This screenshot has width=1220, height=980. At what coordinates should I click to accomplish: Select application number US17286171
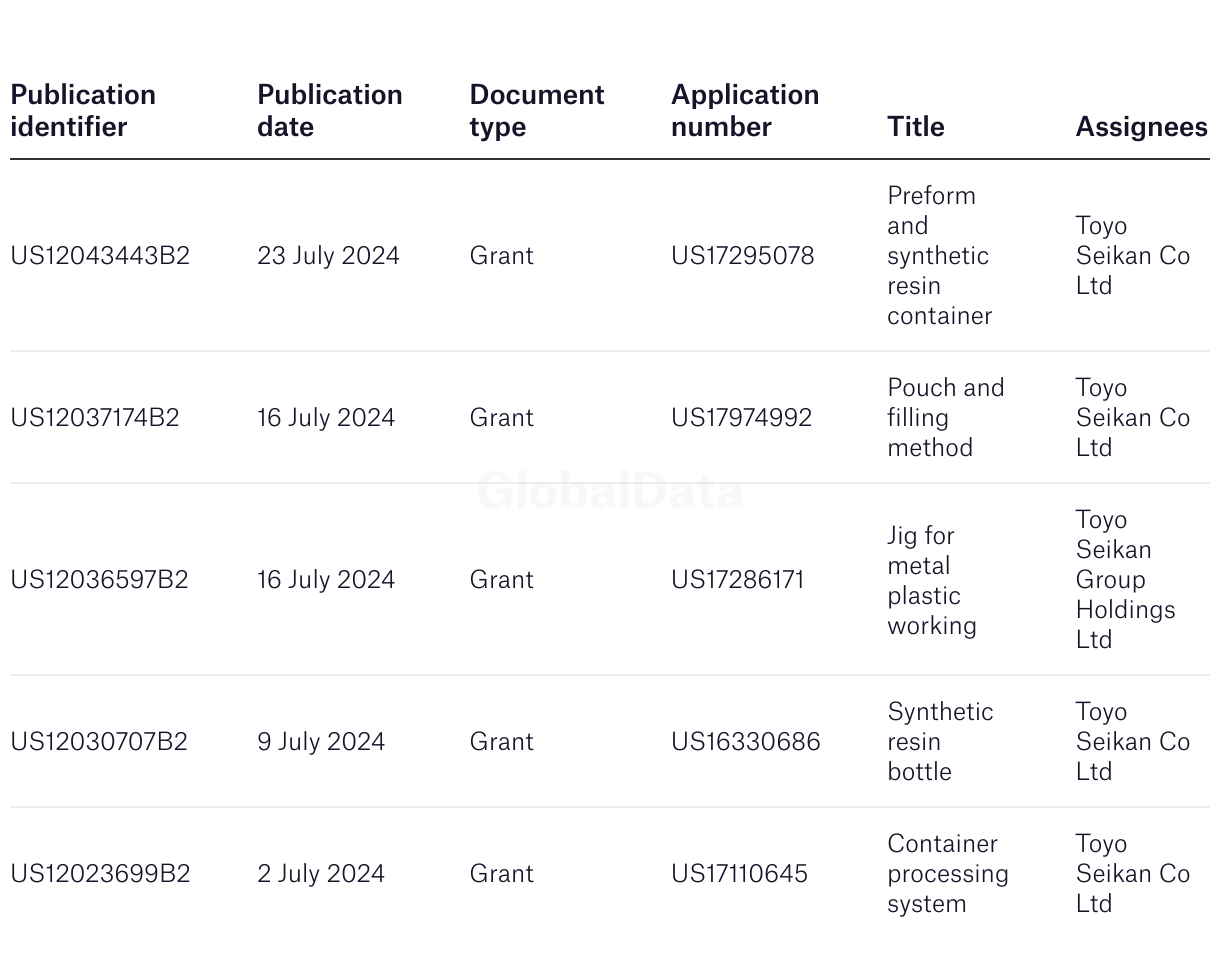[738, 580]
